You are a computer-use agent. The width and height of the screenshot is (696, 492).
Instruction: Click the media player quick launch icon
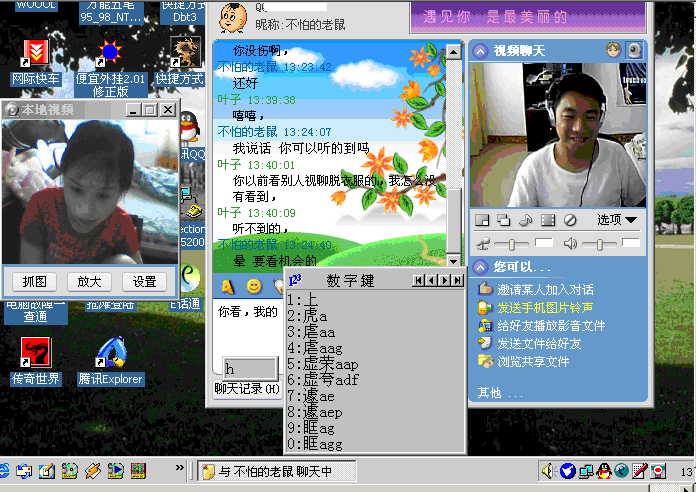116,471
